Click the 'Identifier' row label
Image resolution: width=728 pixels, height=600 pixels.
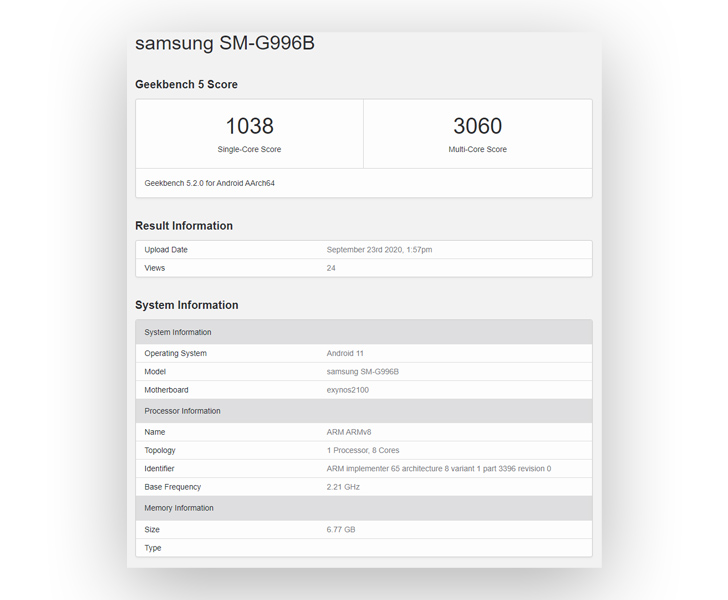tap(159, 469)
